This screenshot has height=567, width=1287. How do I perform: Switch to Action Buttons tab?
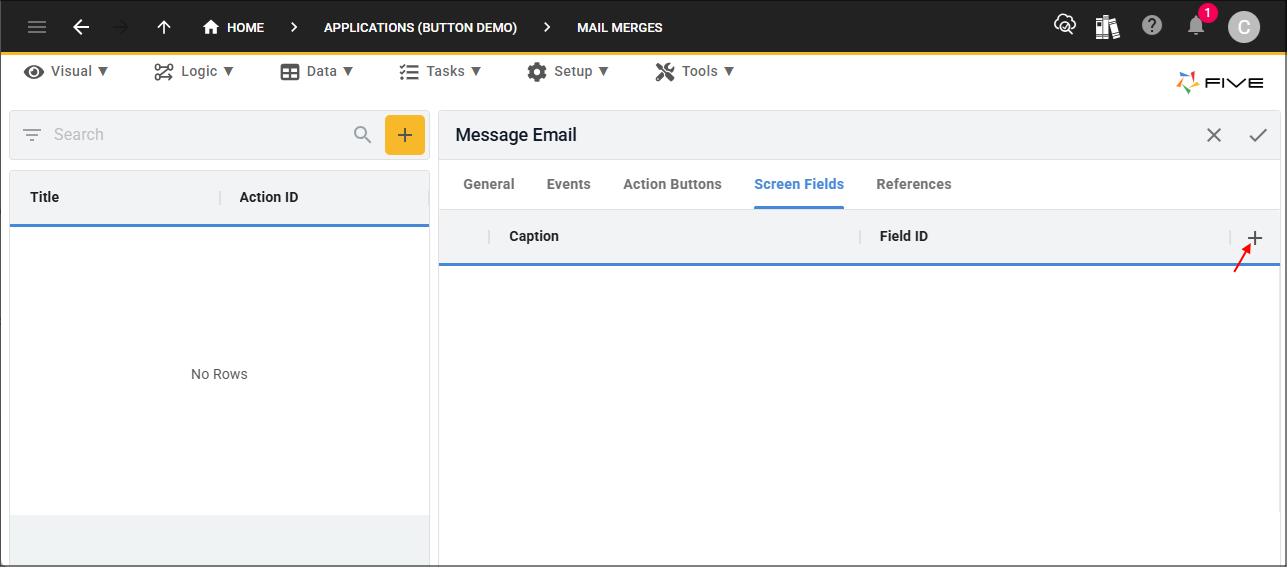tap(672, 184)
